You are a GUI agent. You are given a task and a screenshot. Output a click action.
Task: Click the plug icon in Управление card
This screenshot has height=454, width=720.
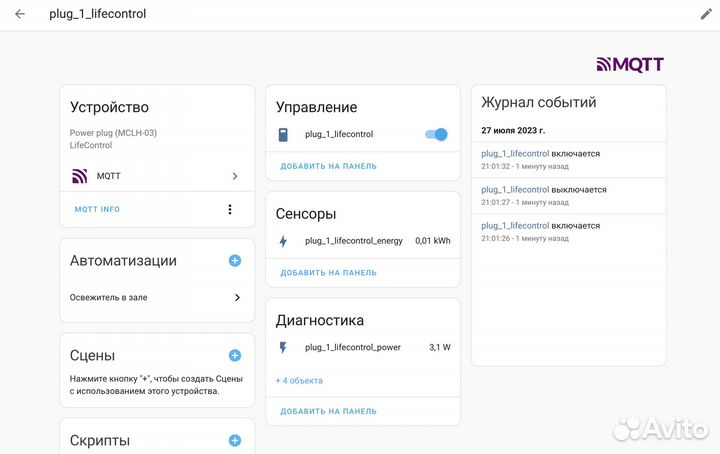pos(283,135)
